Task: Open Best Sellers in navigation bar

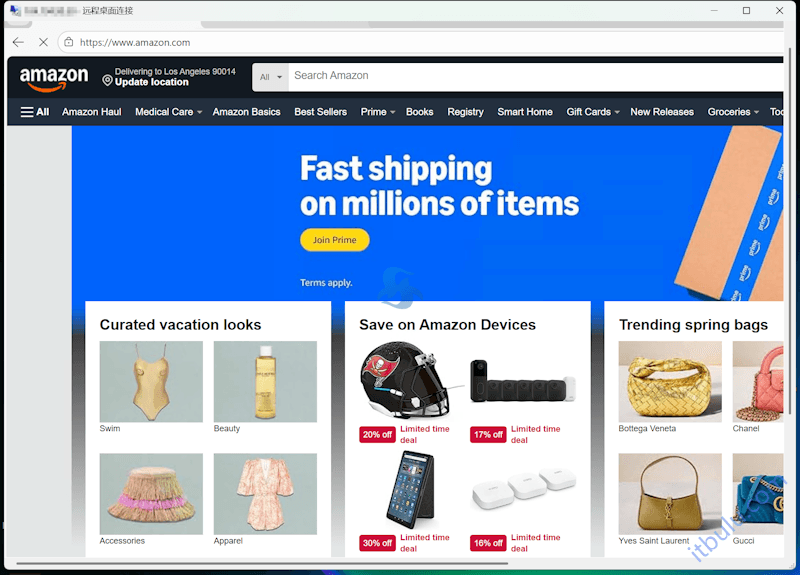Action: 320,112
